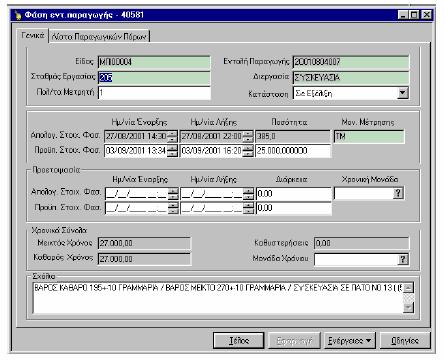Click the Προετοιμασία planned end date stepper
Viewport: 445px width, 360px height.
pyautogui.click(x=248, y=208)
